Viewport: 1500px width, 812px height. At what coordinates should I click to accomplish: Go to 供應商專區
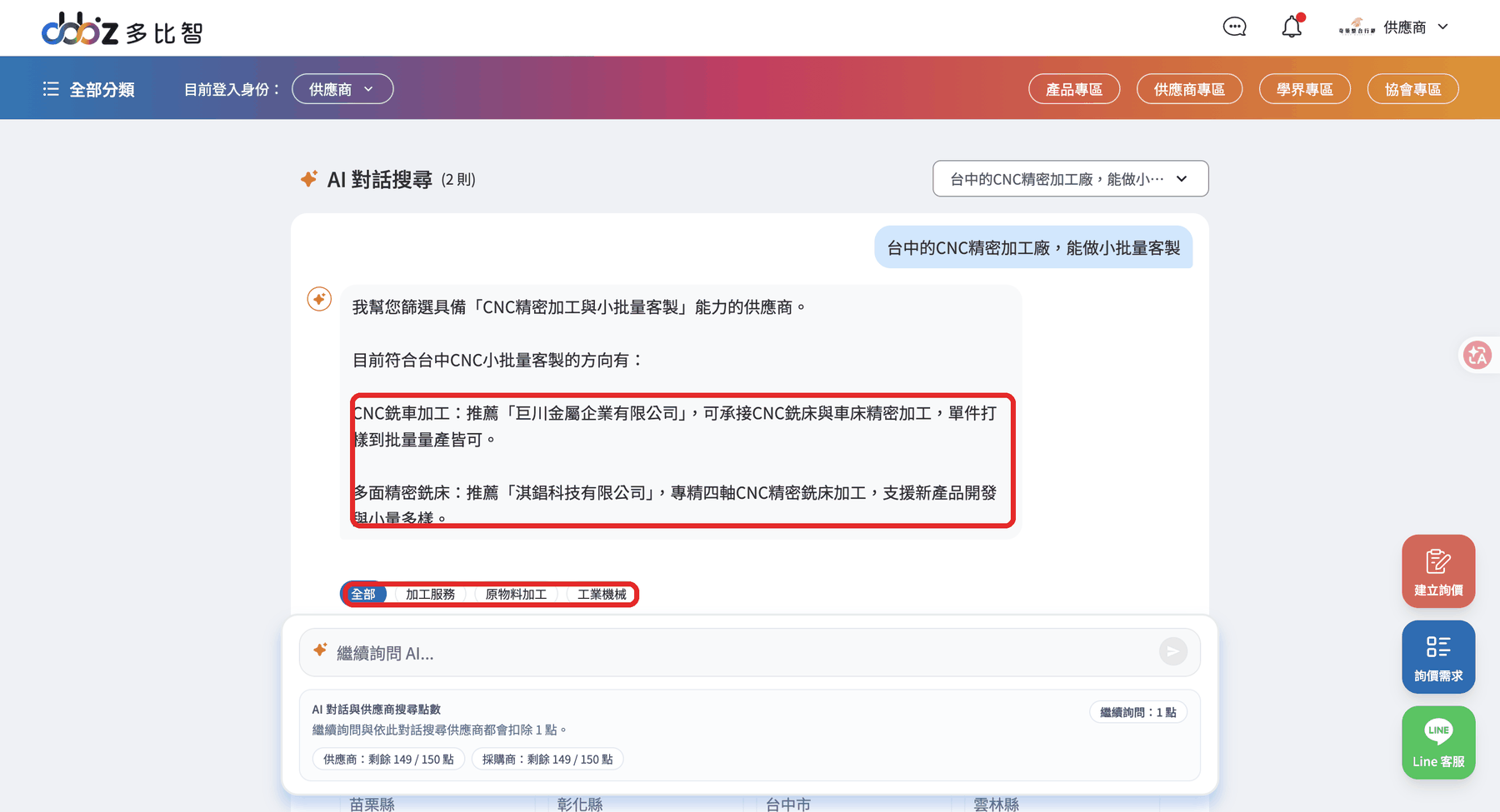point(1189,89)
